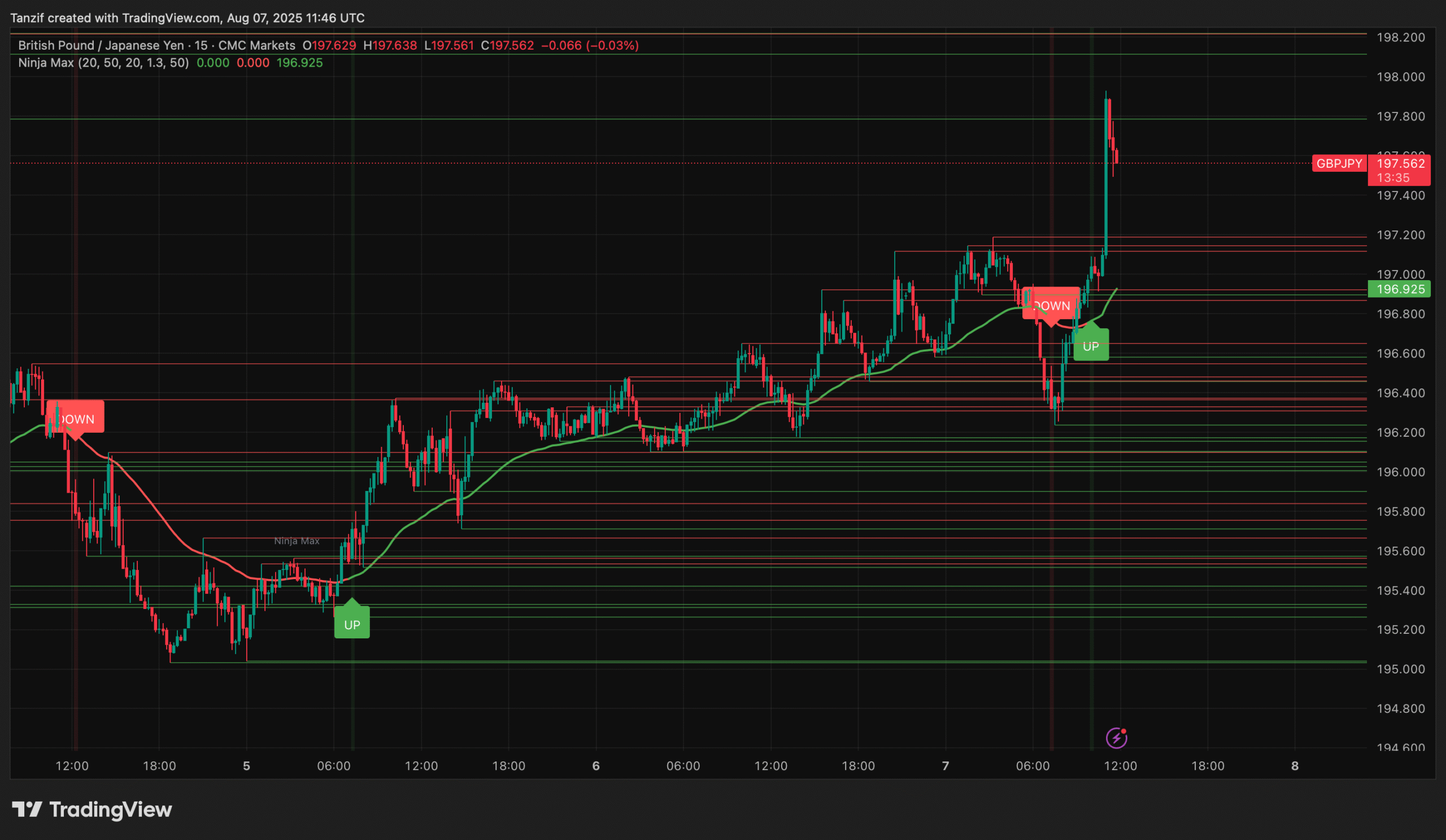Click the small grey Ninja Max chart label
Viewport: 1446px width, 840px height.
click(x=297, y=541)
